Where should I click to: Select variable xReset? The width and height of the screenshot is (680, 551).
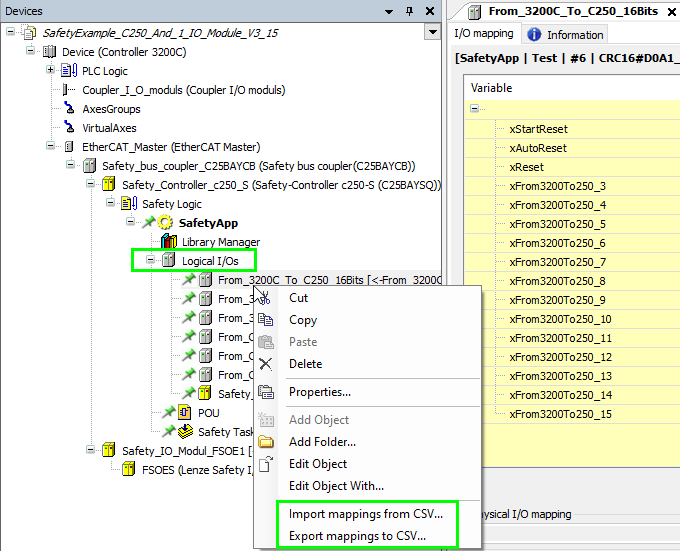pyautogui.click(x=526, y=167)
